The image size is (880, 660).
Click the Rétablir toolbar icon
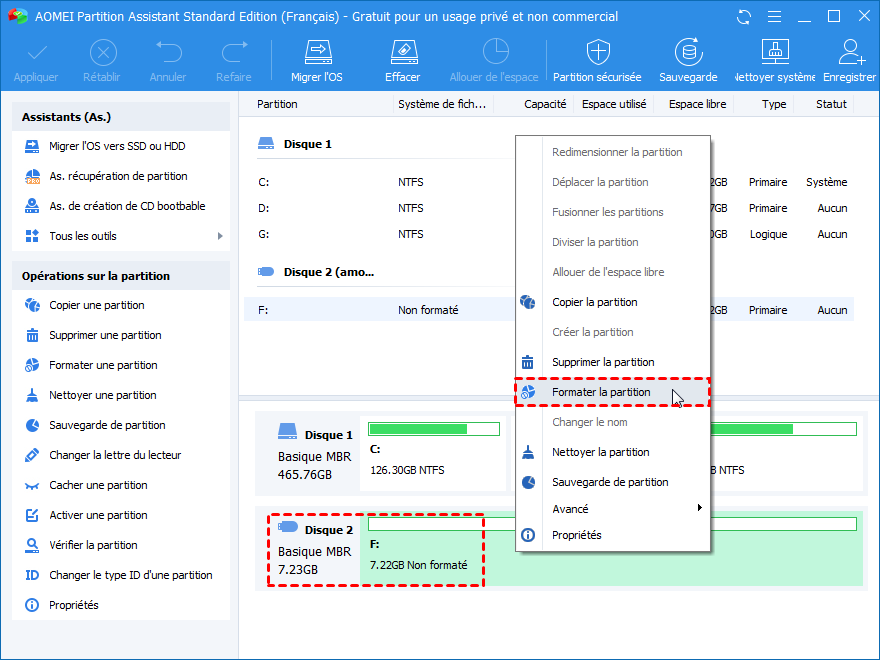(x=103, y=53)
